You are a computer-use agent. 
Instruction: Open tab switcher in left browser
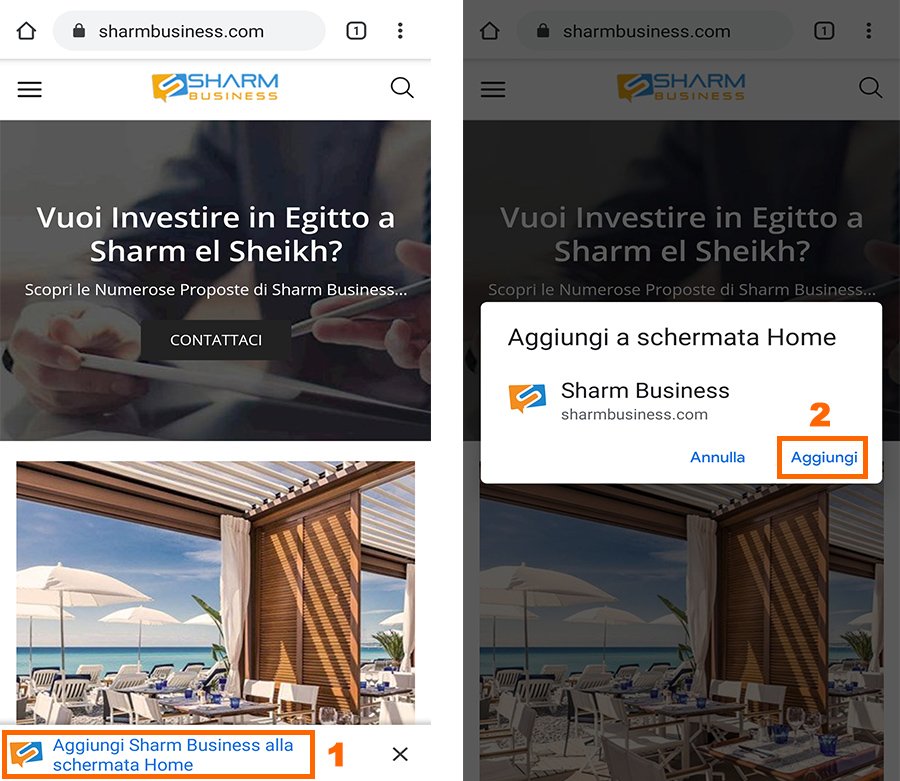[356, 30]
